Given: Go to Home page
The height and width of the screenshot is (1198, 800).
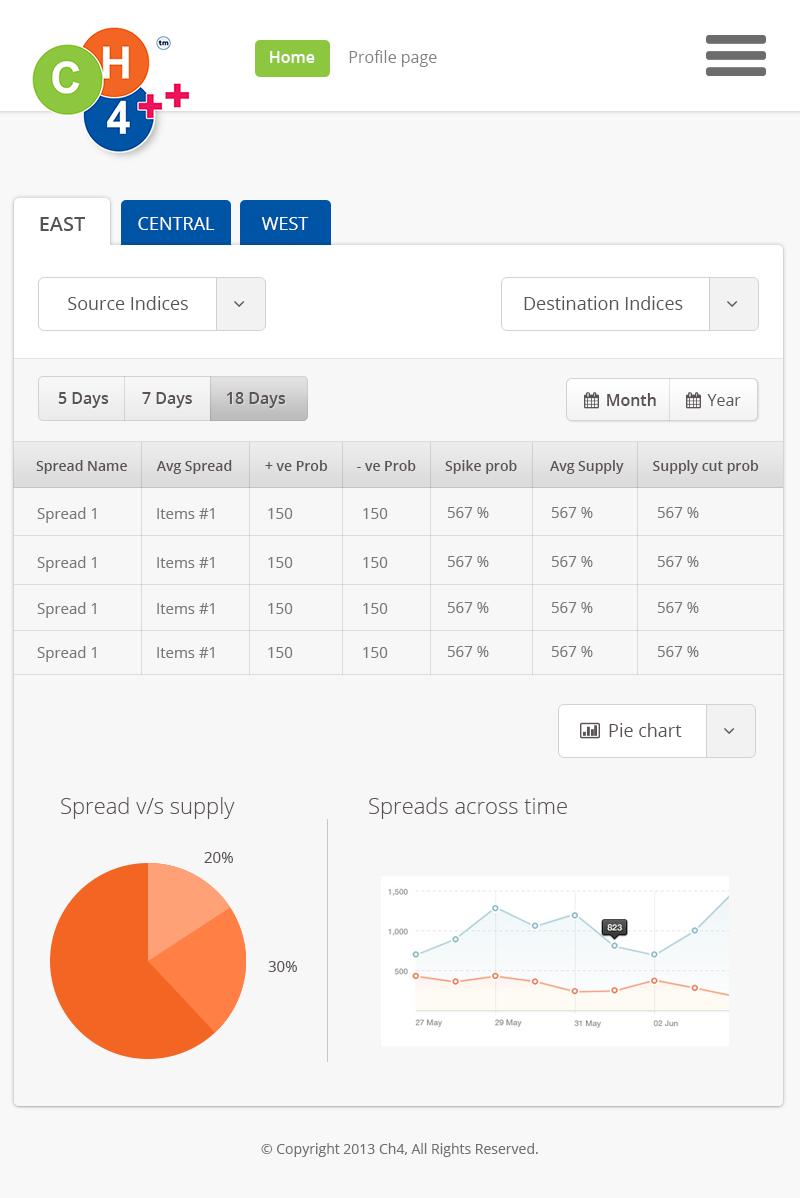Looking at the screenshot, I should coord(292,58).
